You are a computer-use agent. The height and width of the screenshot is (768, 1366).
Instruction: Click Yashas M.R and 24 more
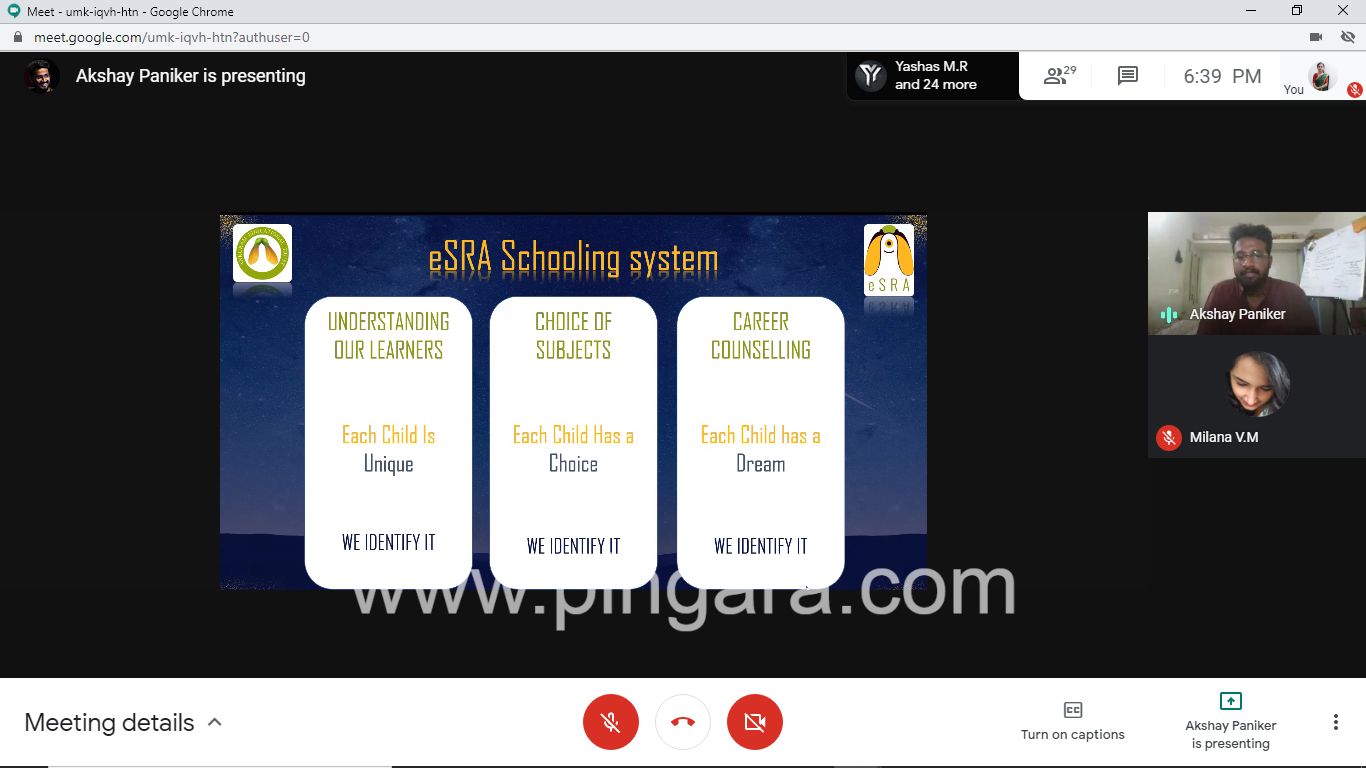tap(933, 76)
